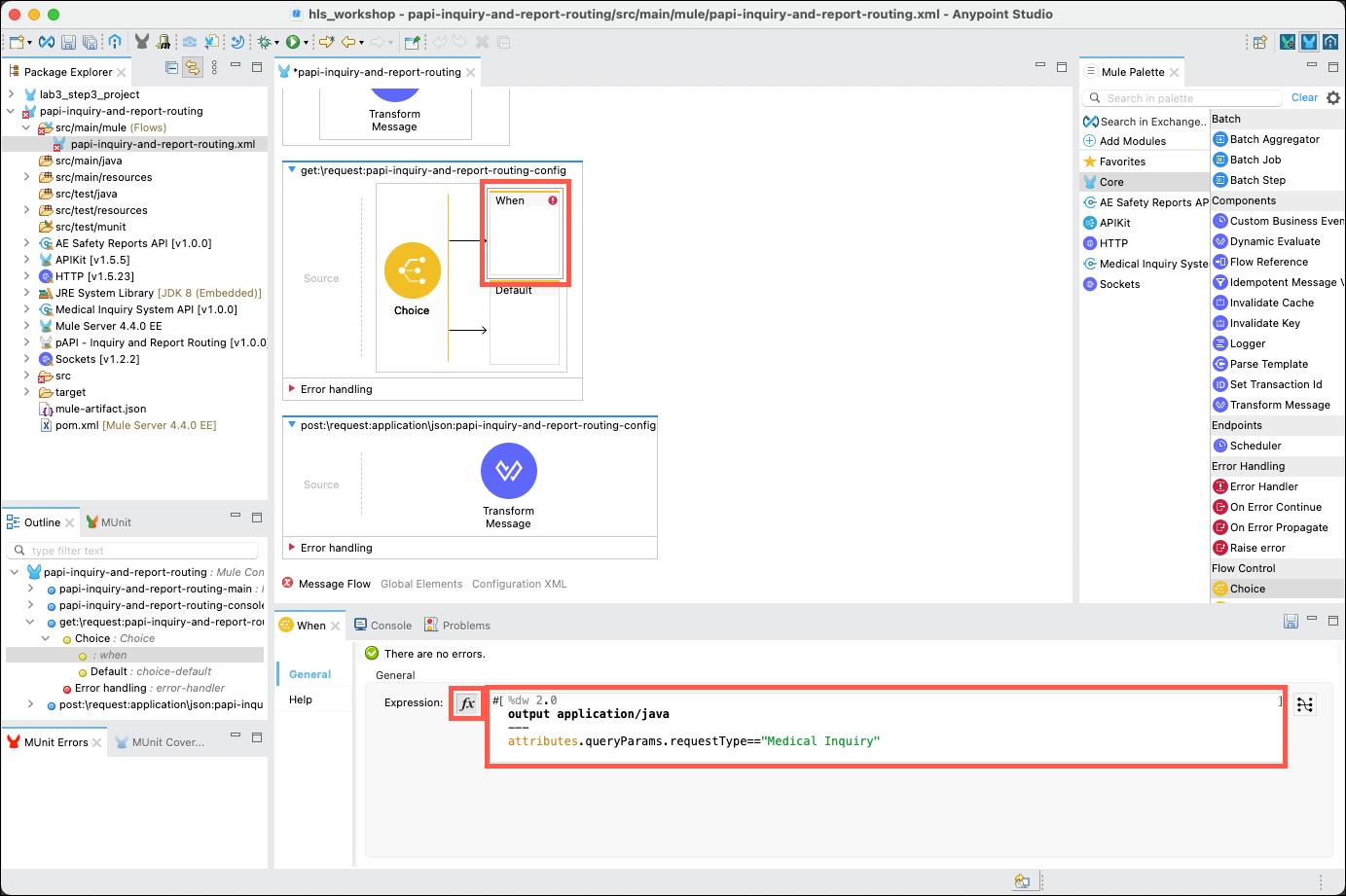The image size is (1346, 896).
Task: Click inside the When expression editor
Action: click(x=886, y=726)
